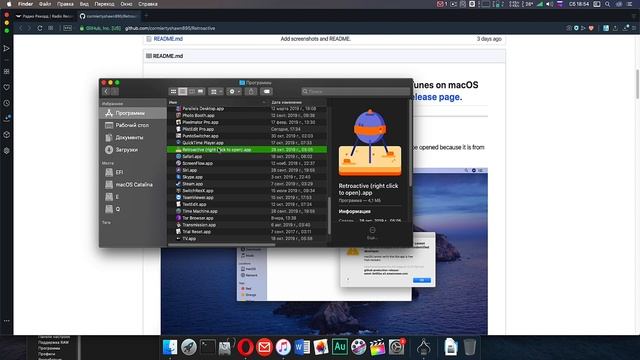
Task: Click the More button in preview pane
Action: (372, 233)
